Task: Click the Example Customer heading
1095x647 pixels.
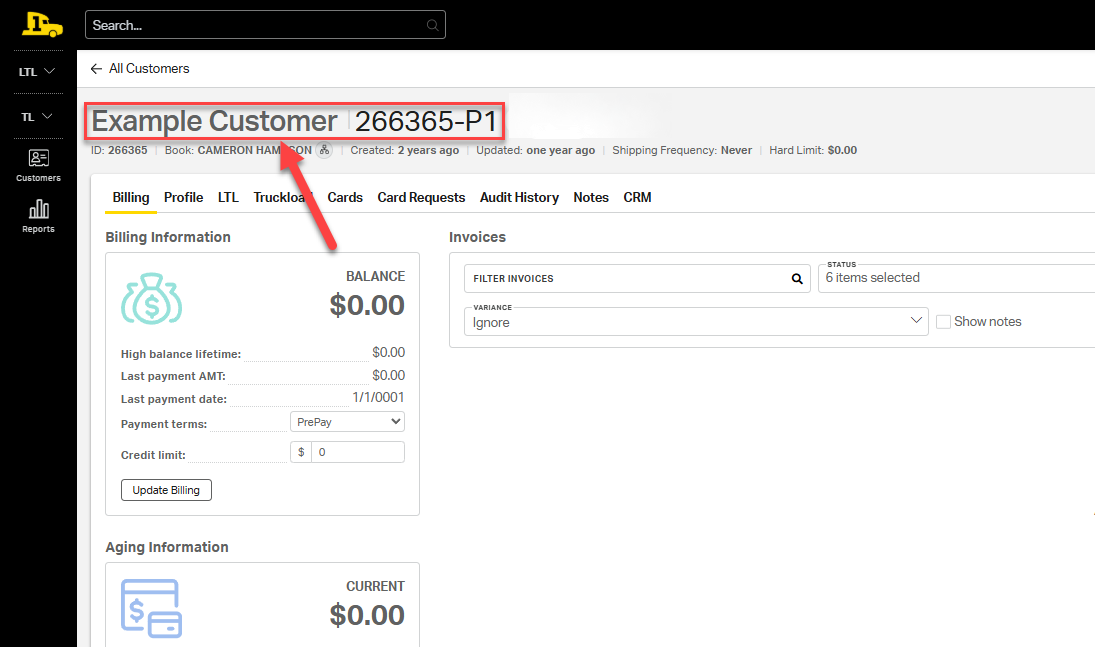Action: [214, 122]
